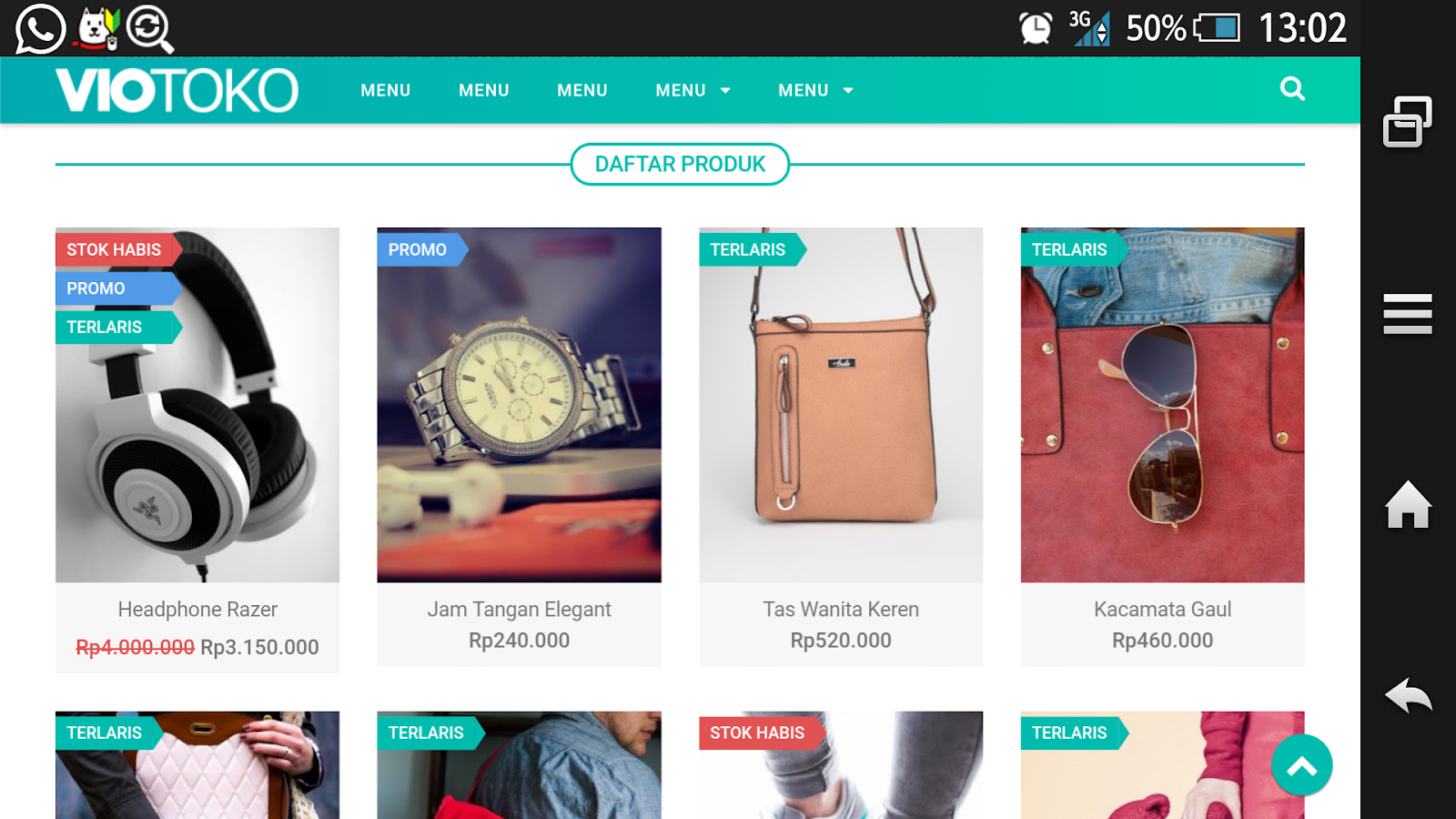The image size is (1456, 819).
Task: Open the bottom-row product with the denim shirt
Action: [520, 765]
